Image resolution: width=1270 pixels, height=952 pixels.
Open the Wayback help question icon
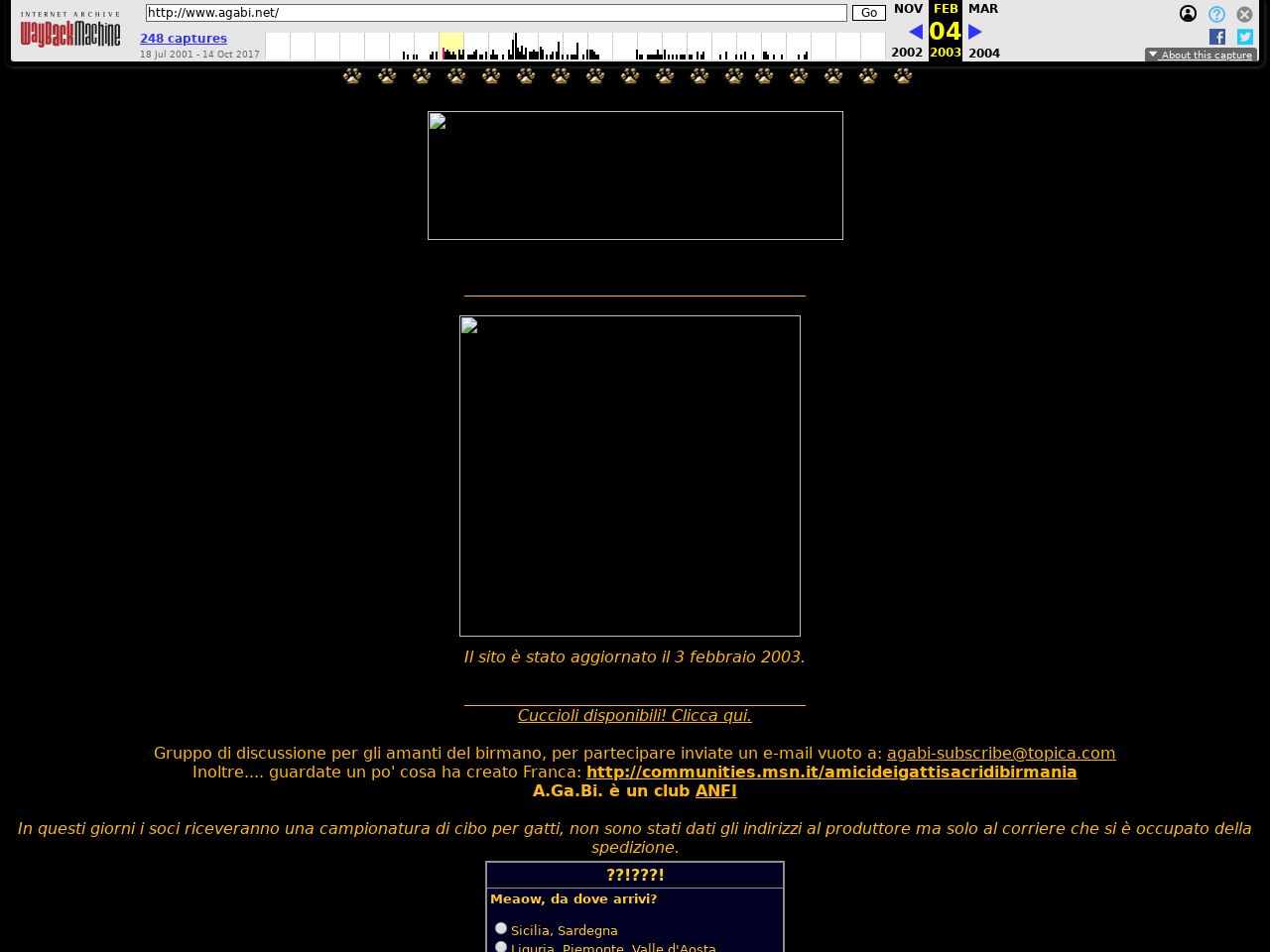pos(1216,14)
